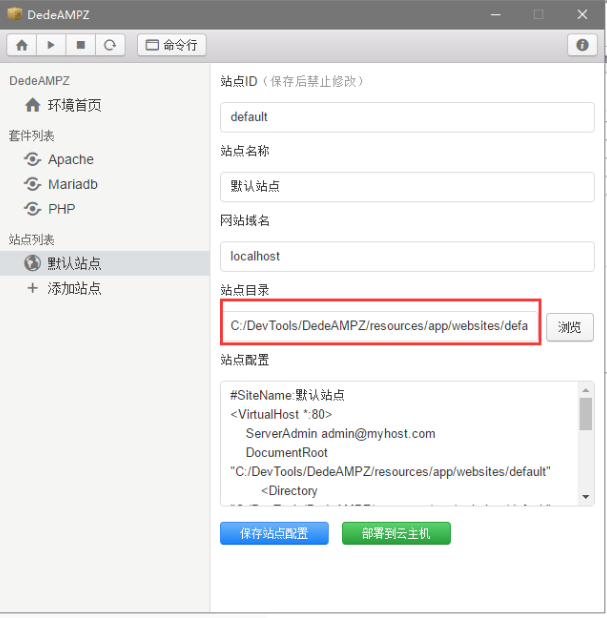
Task: Open the info icon in the toolbar
Action: pos(582,45)
